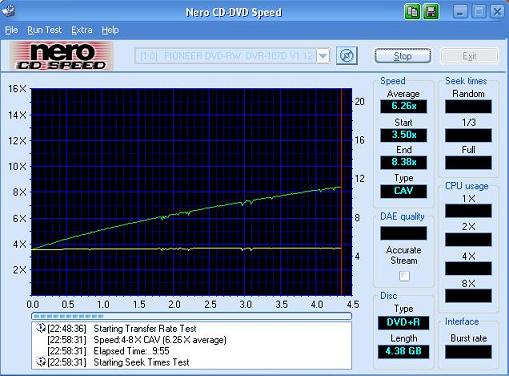This screenshot has height=376, width=509.
Task: Minimize the Nero CD-DVD Speed window
Action: [x=460, y=12]
